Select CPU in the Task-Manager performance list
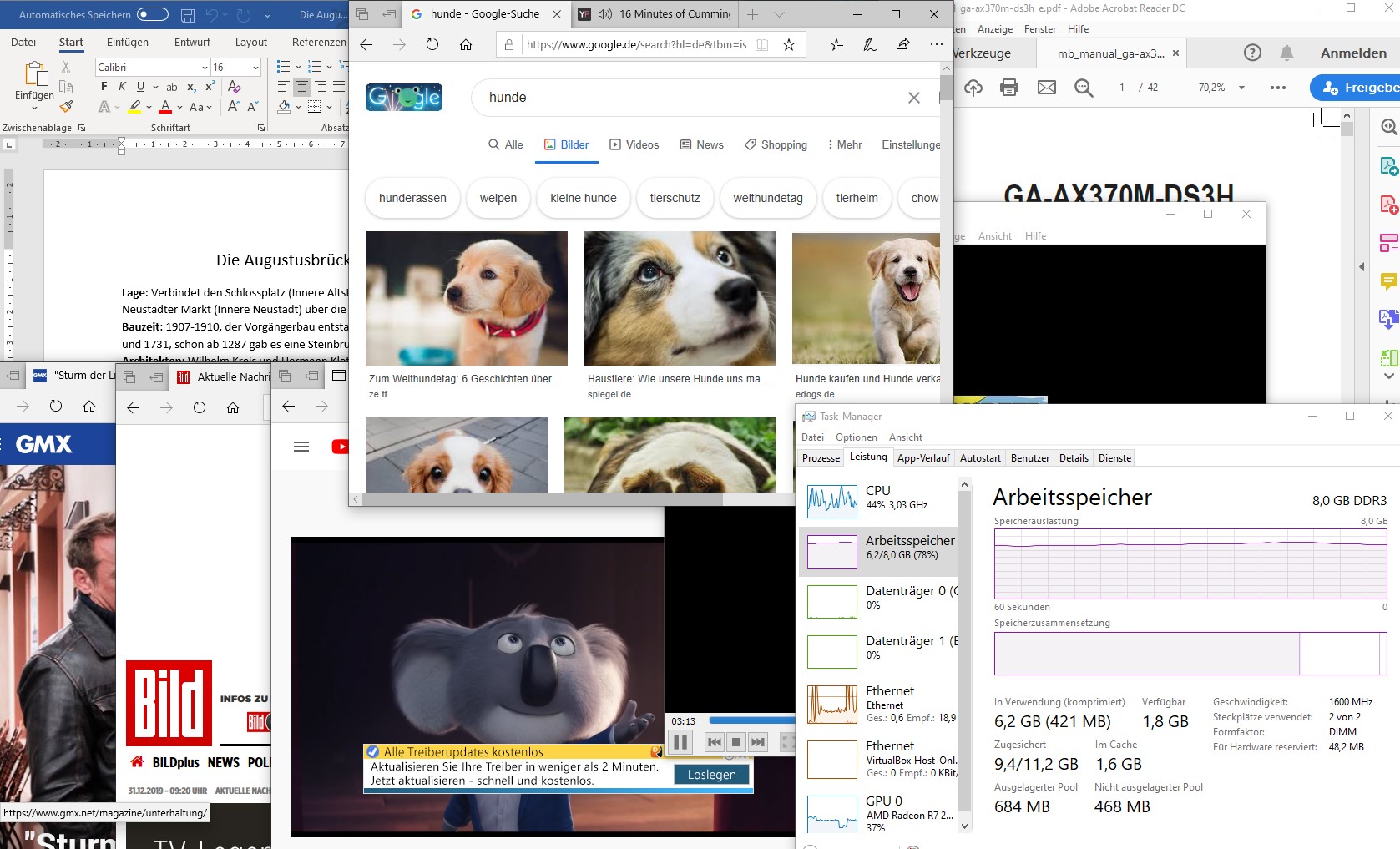Image resolution: width=1400 pixels, height=849 pixels. (x=878, y=501)
